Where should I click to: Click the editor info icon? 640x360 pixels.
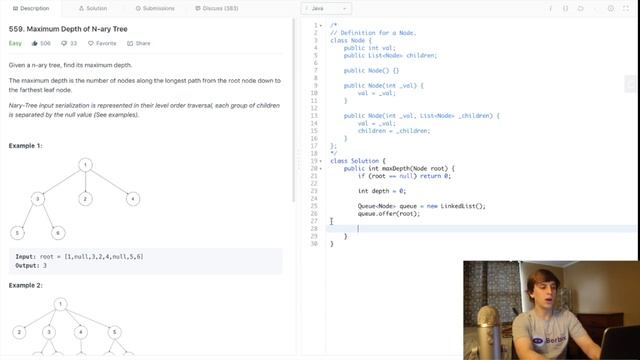[x=550, y=8]
